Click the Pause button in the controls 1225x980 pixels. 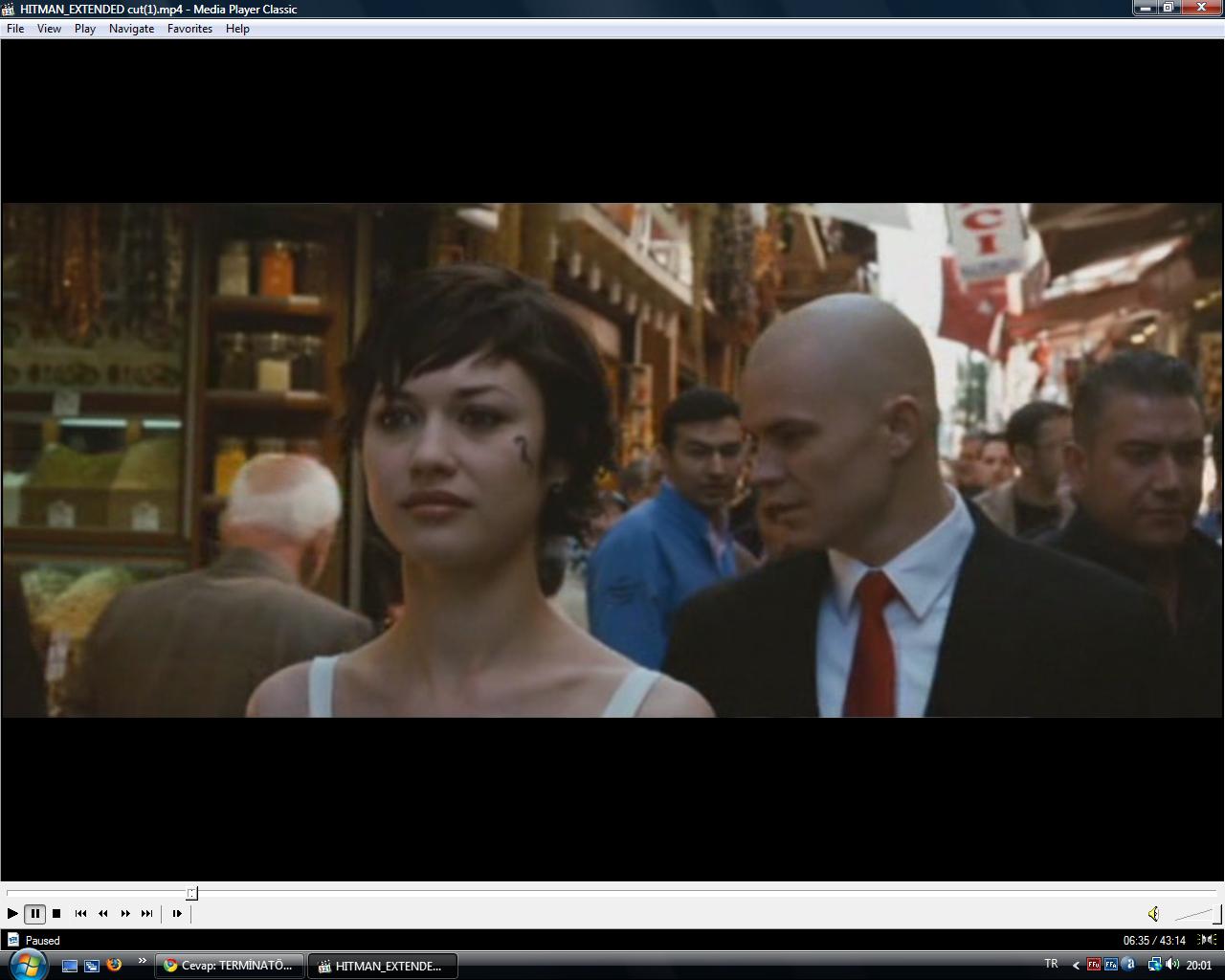tap(34, 914)
